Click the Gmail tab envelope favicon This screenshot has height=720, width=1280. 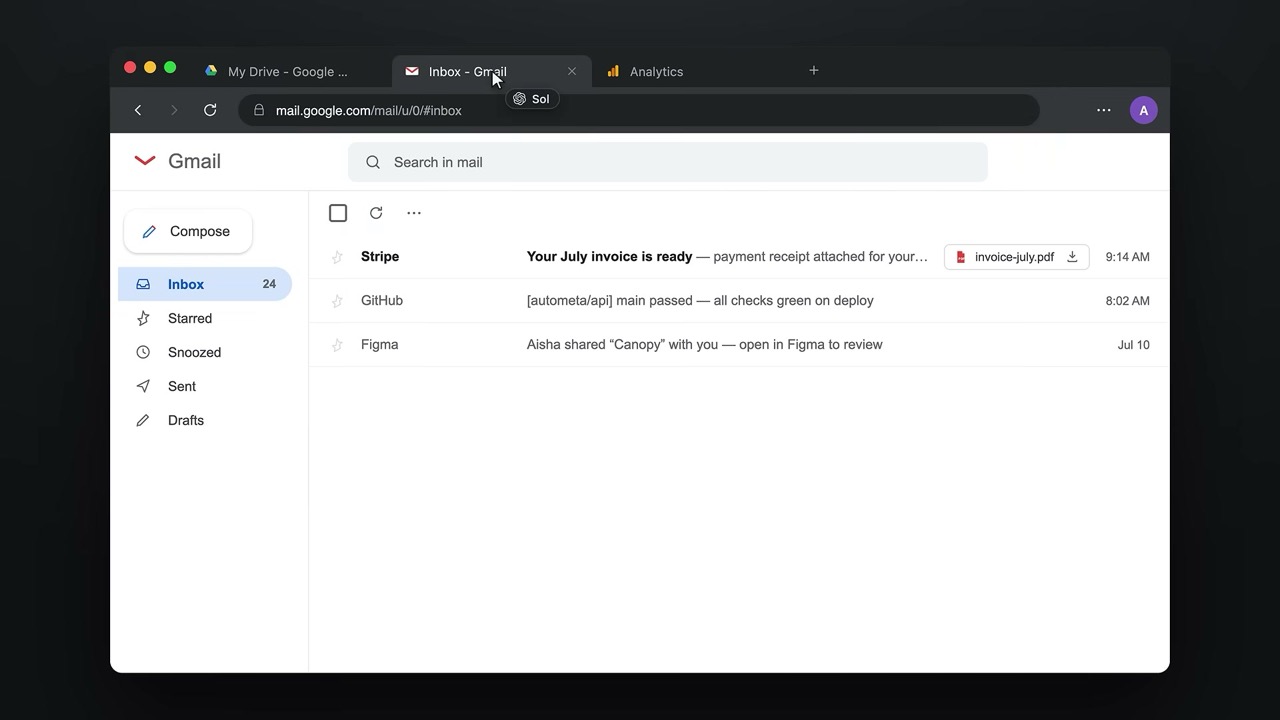[412, 71]
